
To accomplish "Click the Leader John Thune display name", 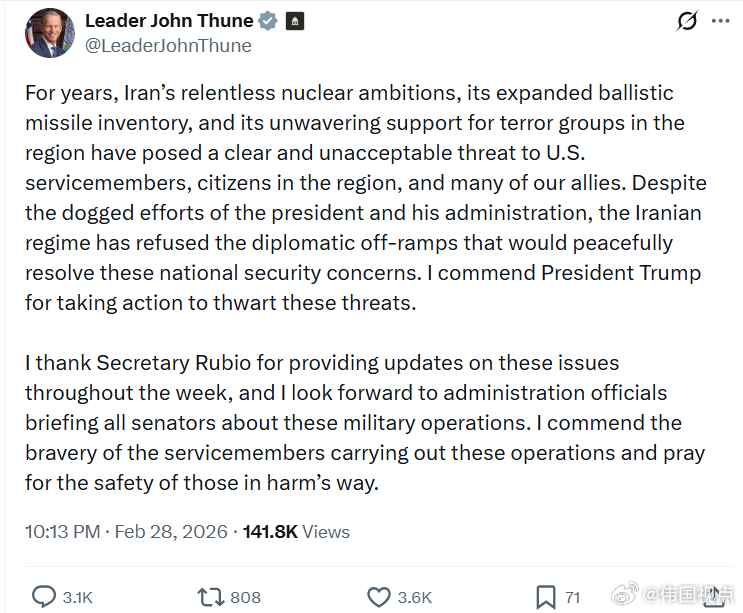I will pyautogui.click(x=169, y=21).
